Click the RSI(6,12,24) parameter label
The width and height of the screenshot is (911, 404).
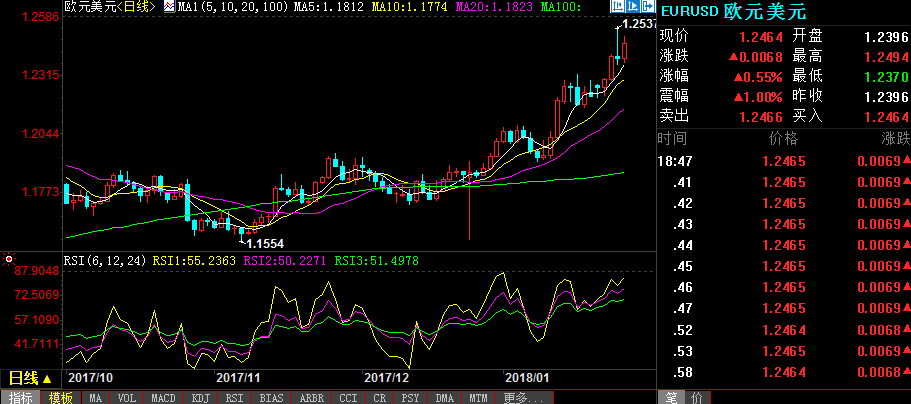point(105,260)
